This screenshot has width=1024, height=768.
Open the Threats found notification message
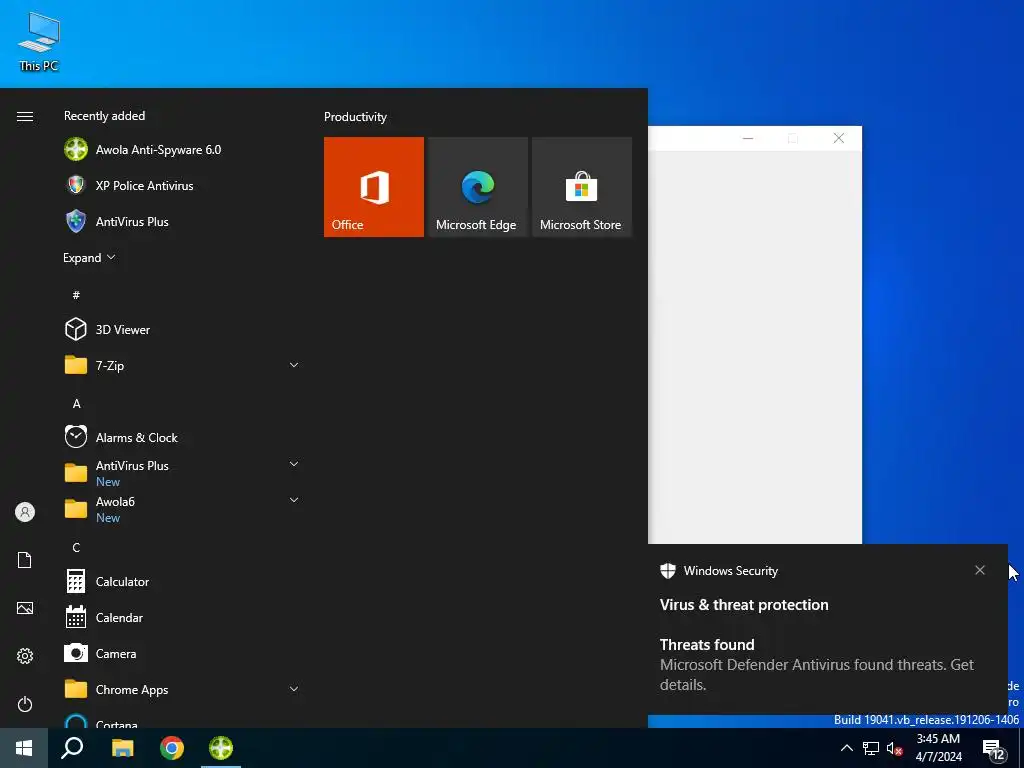pos(816,664)
